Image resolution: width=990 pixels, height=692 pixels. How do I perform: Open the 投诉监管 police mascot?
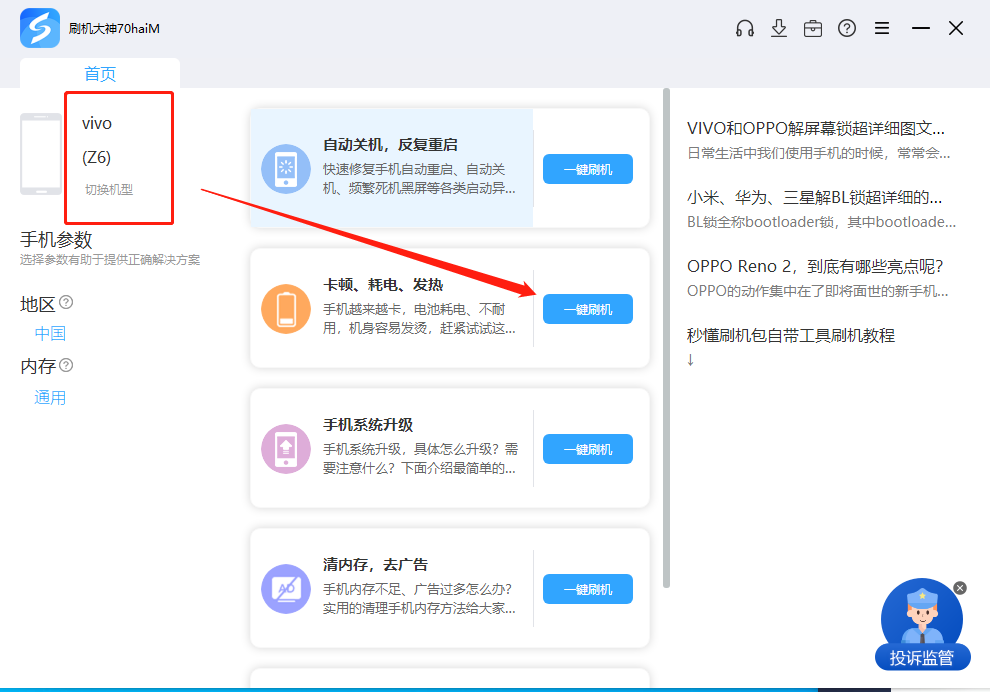(x=922, y=624)
